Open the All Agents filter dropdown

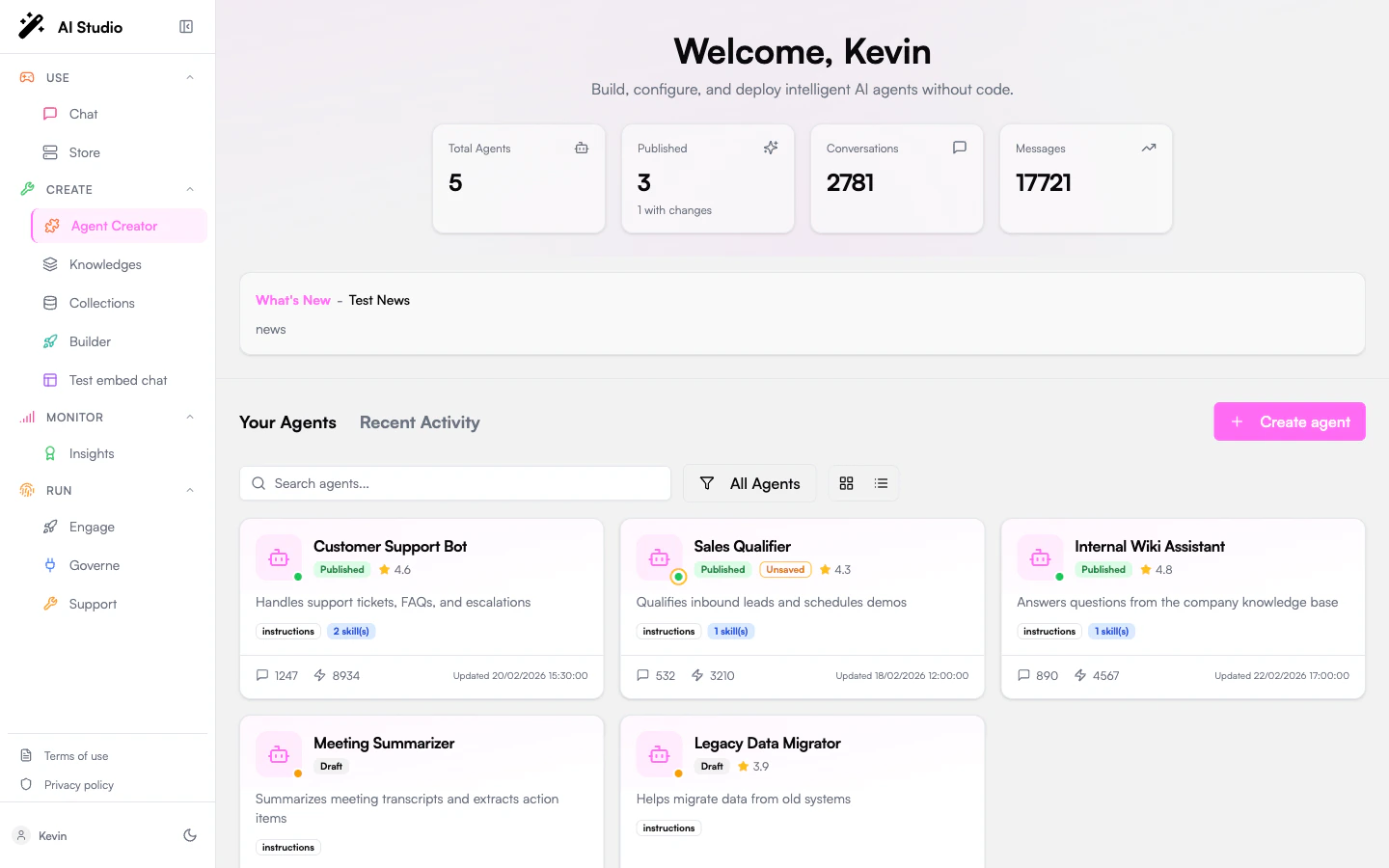pyautogui.click(x=749, y=483)
